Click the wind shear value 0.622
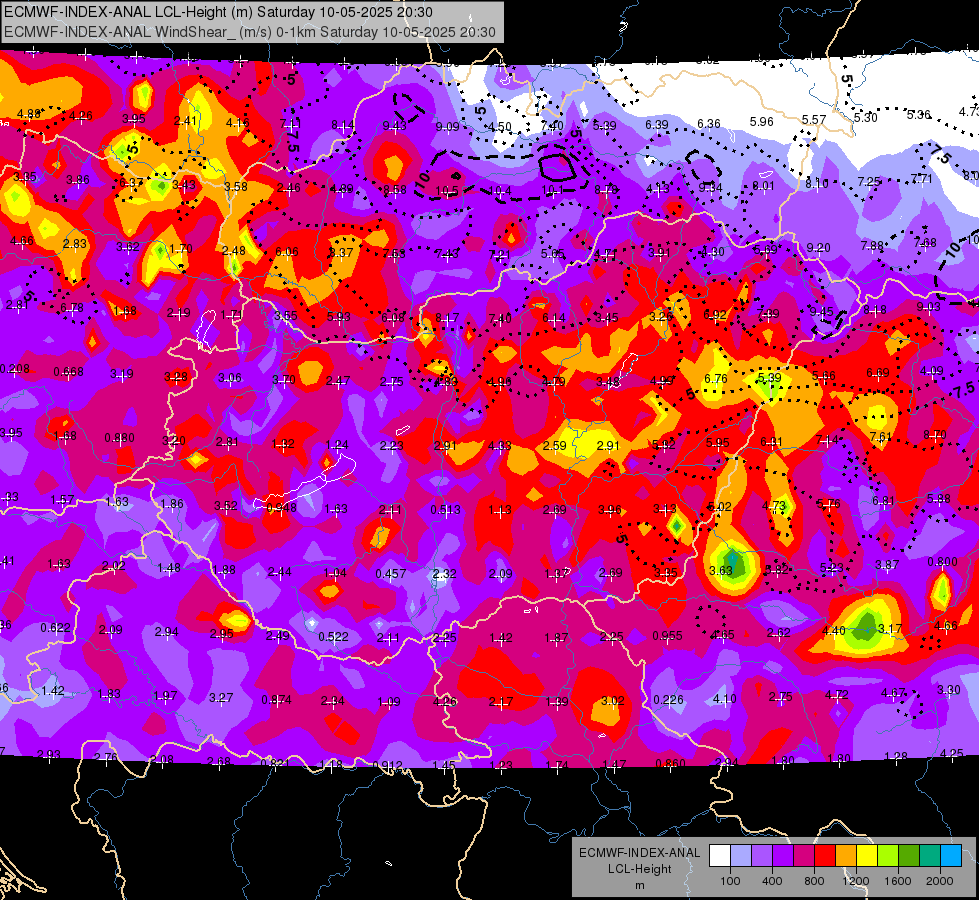Viewport: 979px width, 900px height. 56,628
